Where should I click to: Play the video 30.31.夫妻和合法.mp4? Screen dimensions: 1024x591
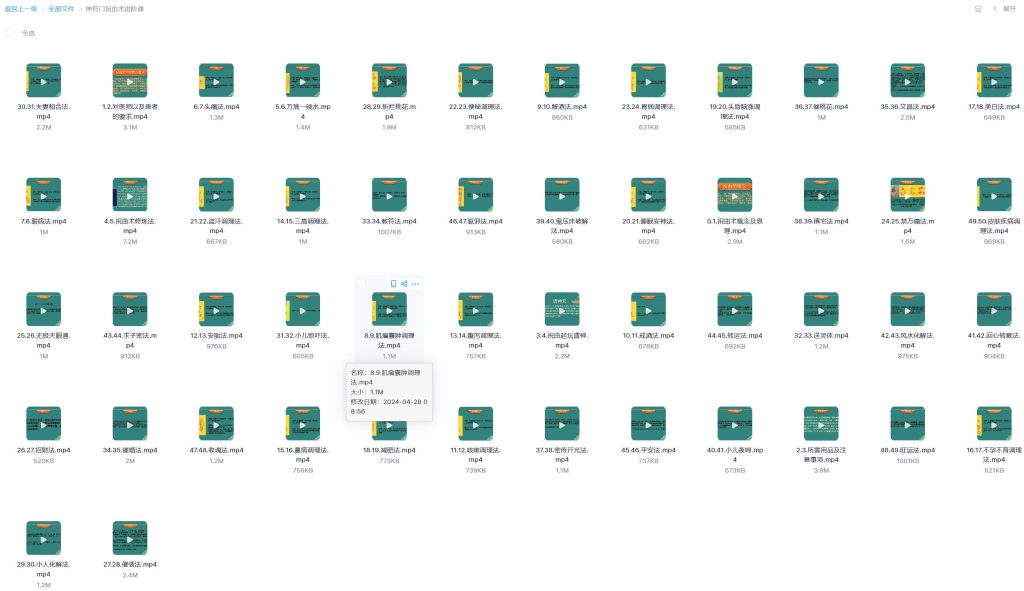coord(43,81)
